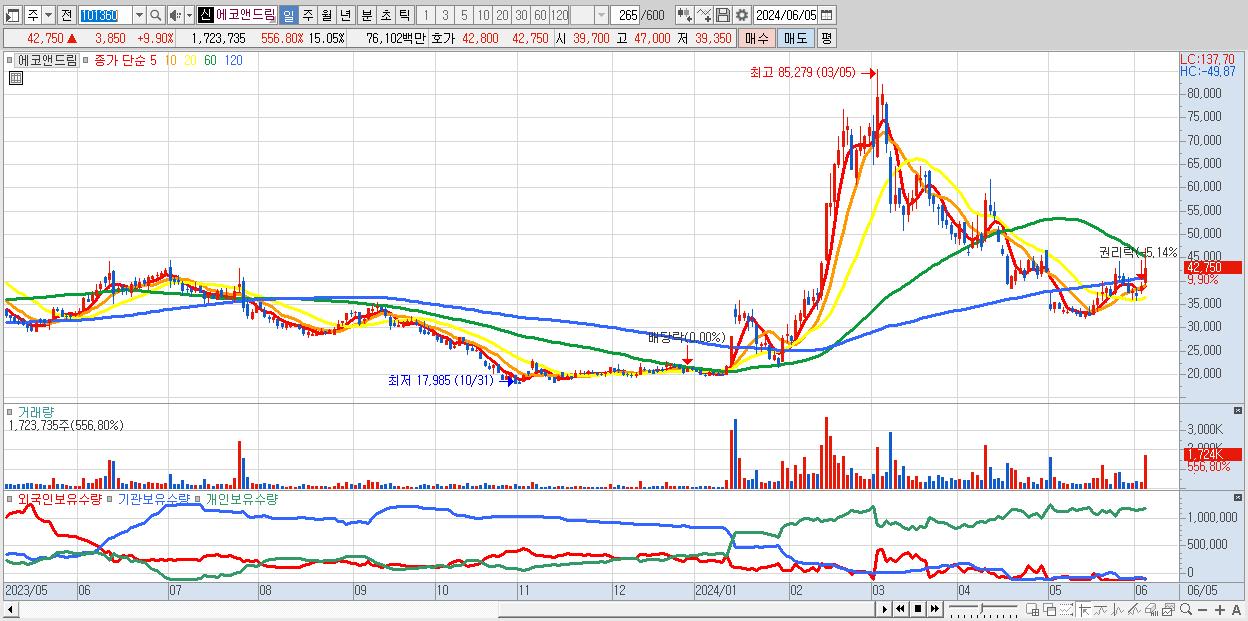Click the chart windows overlay icon

tap(1168, 610)
